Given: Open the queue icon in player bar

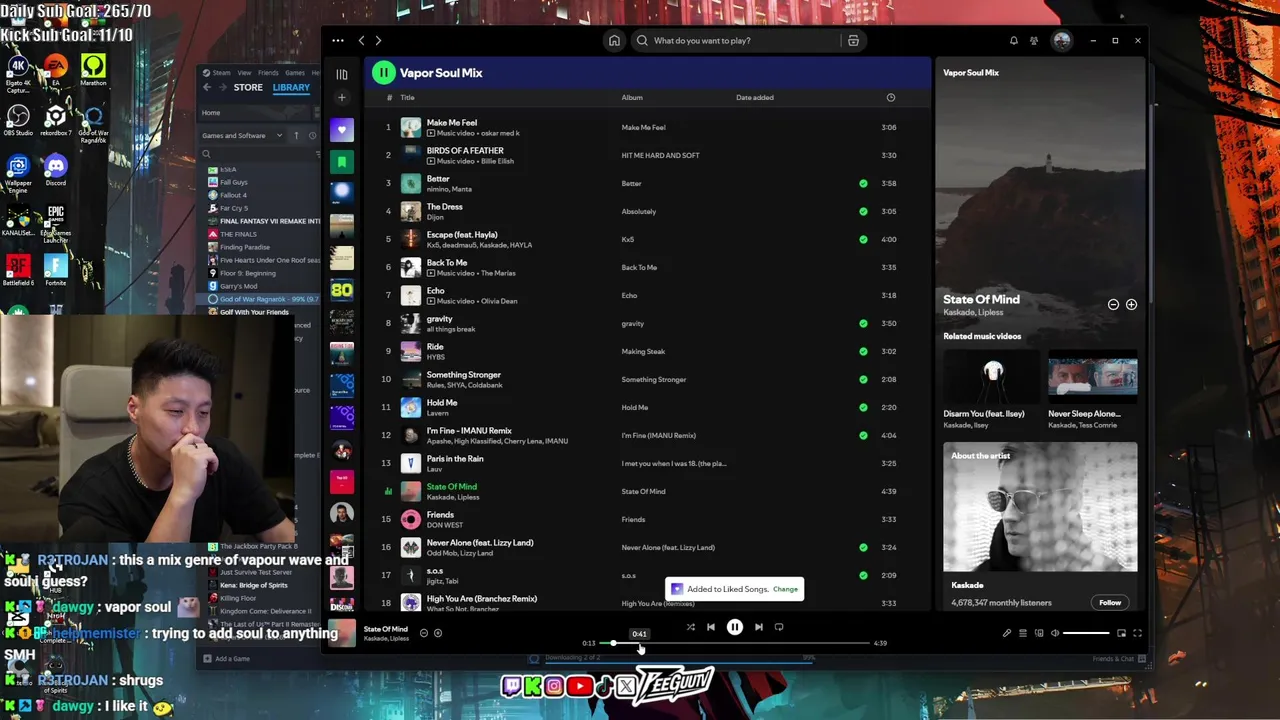Looking at the screenshot, I should [1022, 633].
